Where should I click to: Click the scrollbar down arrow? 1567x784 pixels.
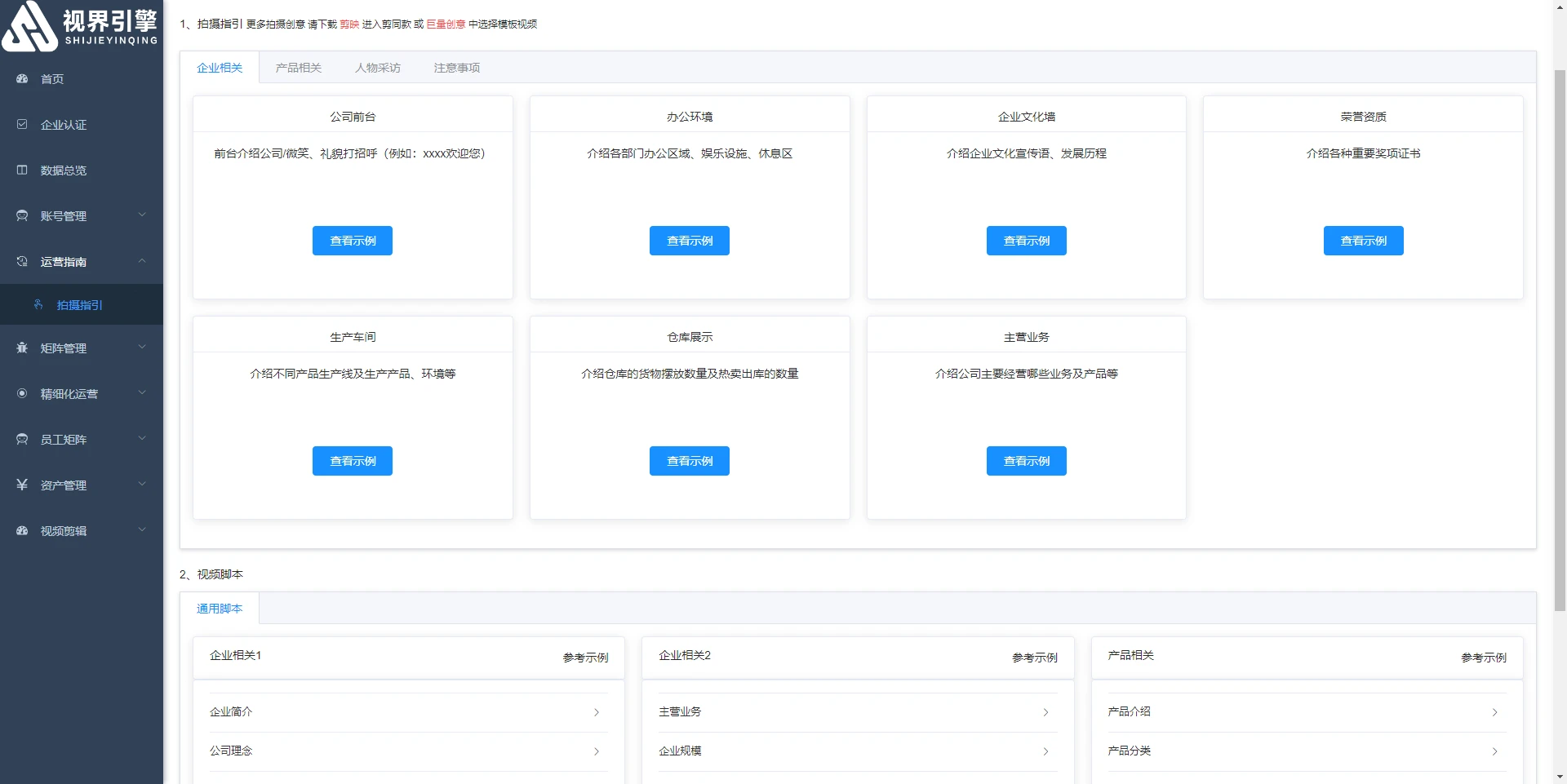pos(1560,777)
